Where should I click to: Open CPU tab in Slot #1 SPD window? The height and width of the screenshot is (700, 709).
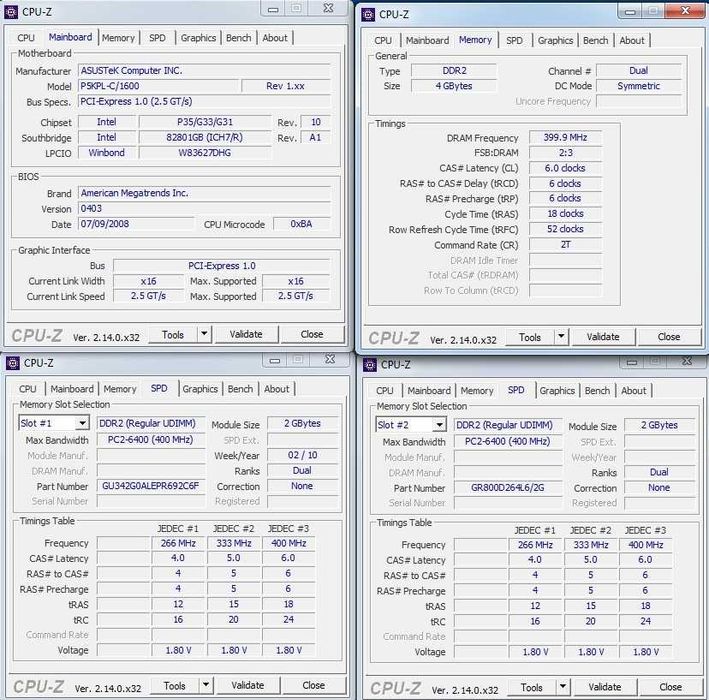(28, 389)
